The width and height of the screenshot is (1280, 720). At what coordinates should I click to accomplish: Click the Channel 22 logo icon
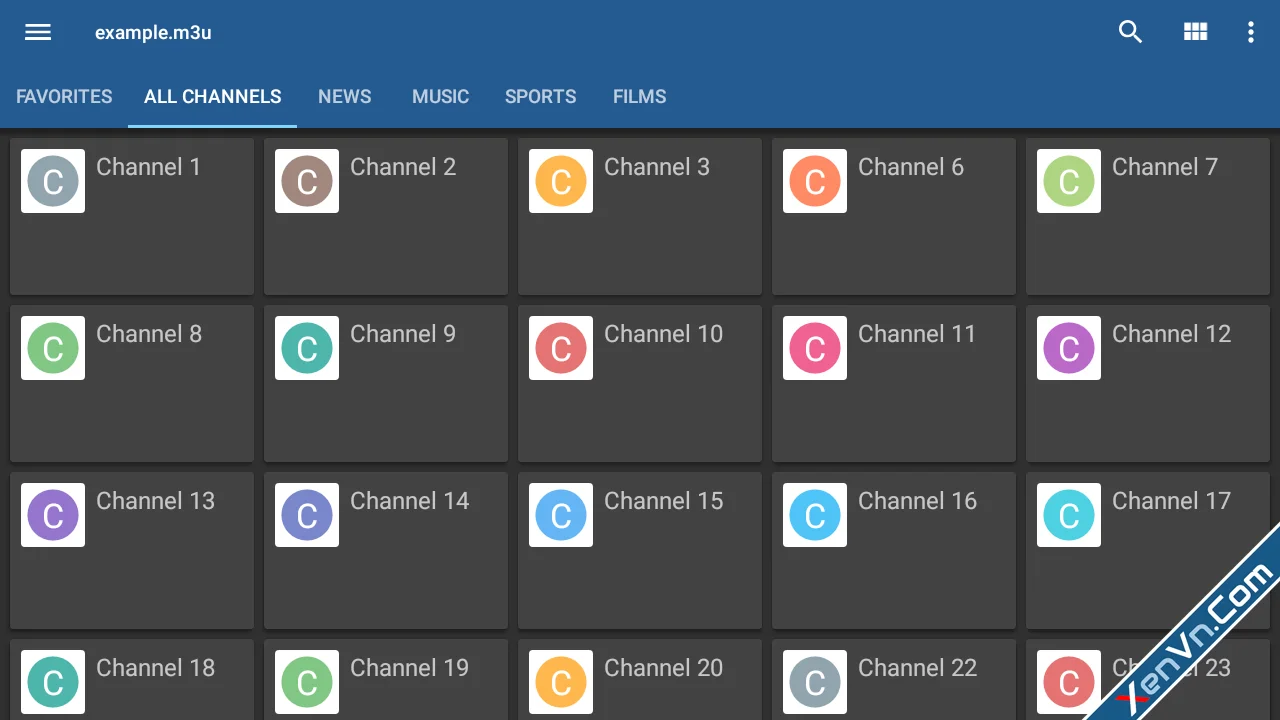click(x=815, y=682)
